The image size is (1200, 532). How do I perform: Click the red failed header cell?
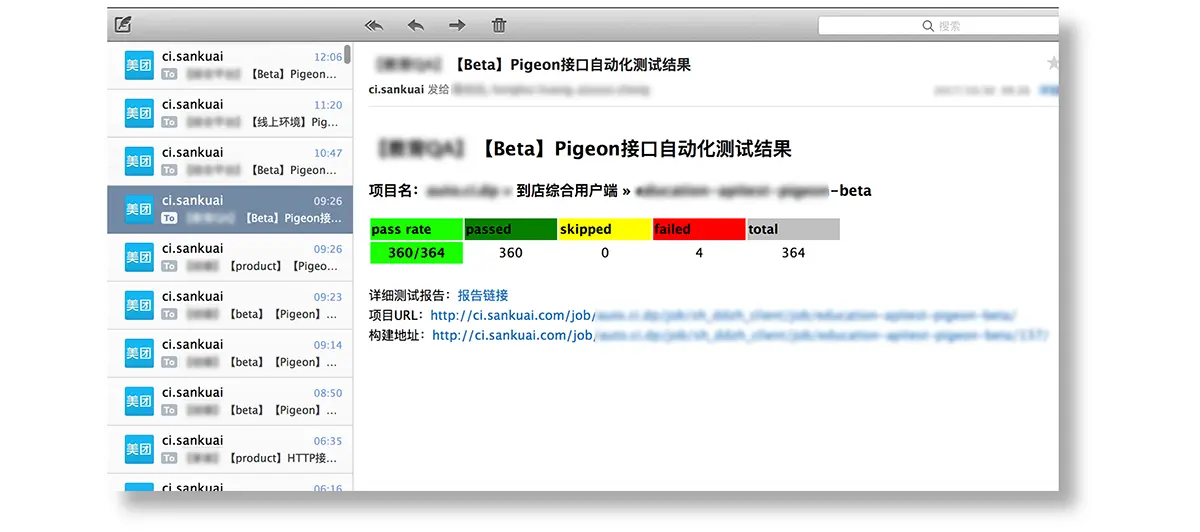699,229
